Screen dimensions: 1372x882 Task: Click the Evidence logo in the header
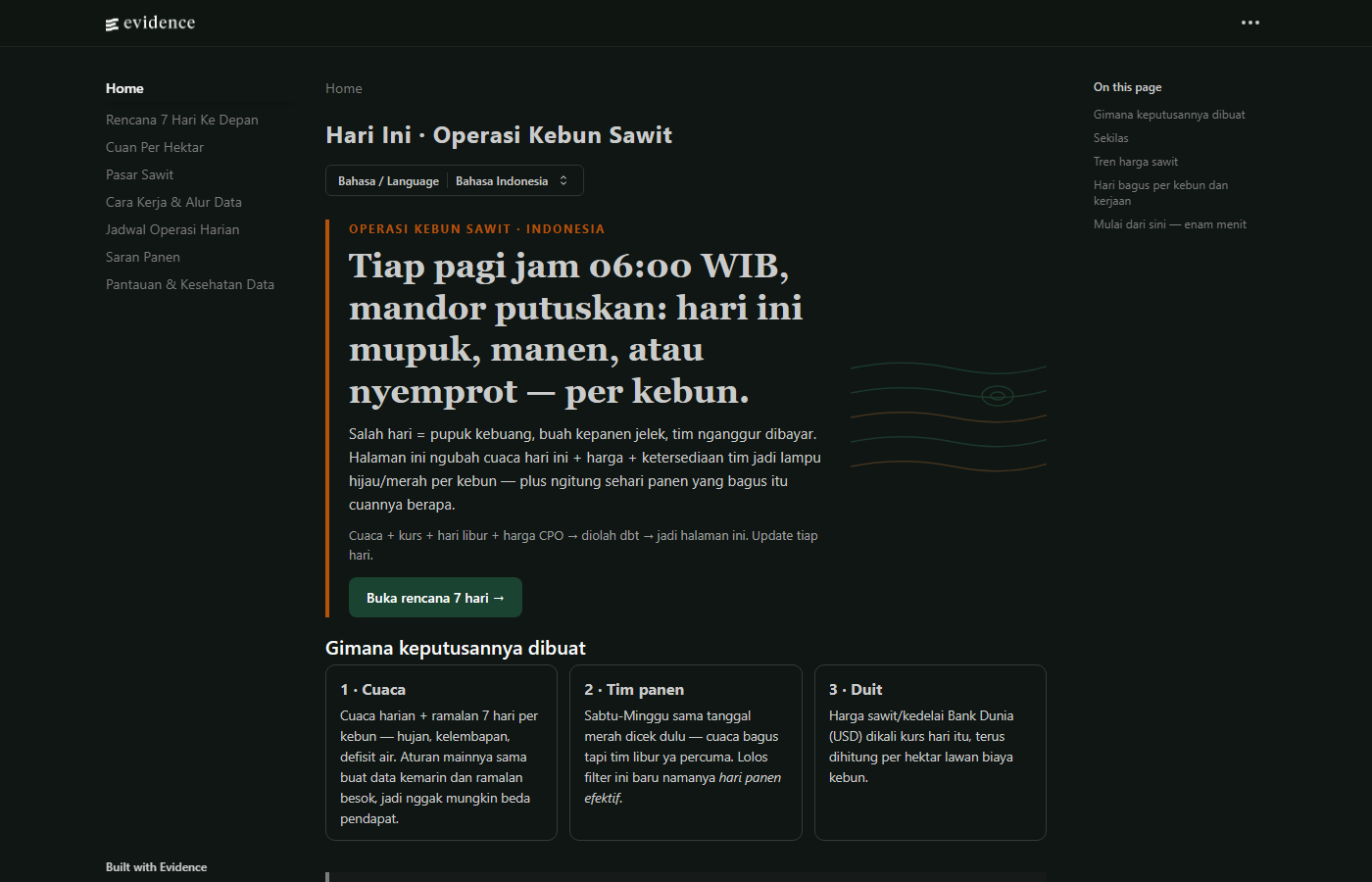point(151,23)
